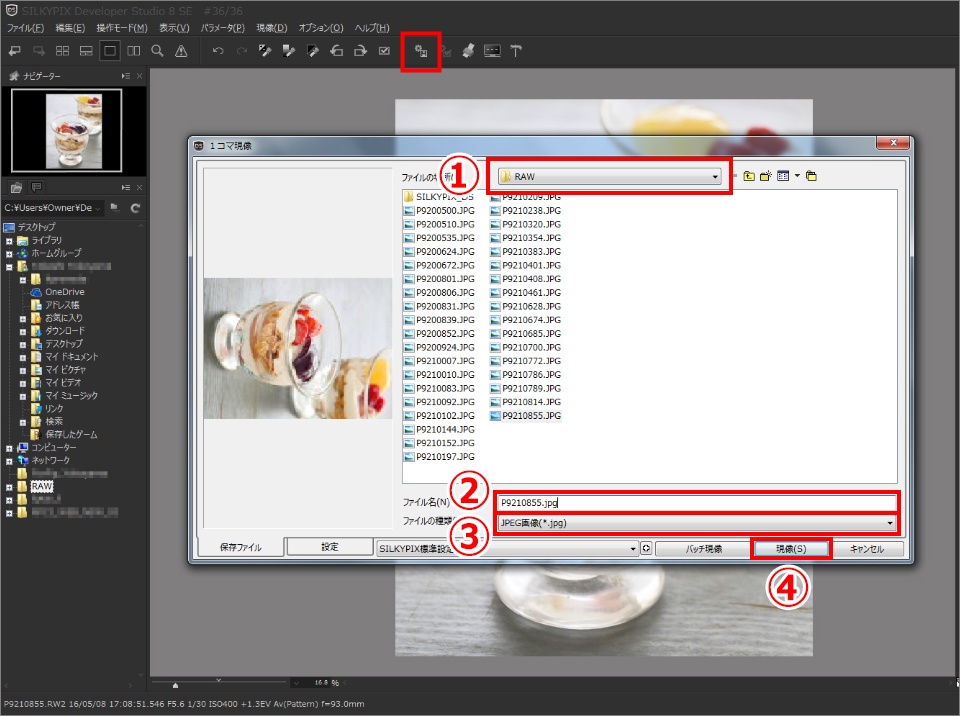Click the 現像(S) develop button
The height and width of the screenshot is (716, 960).
point(791,548)
